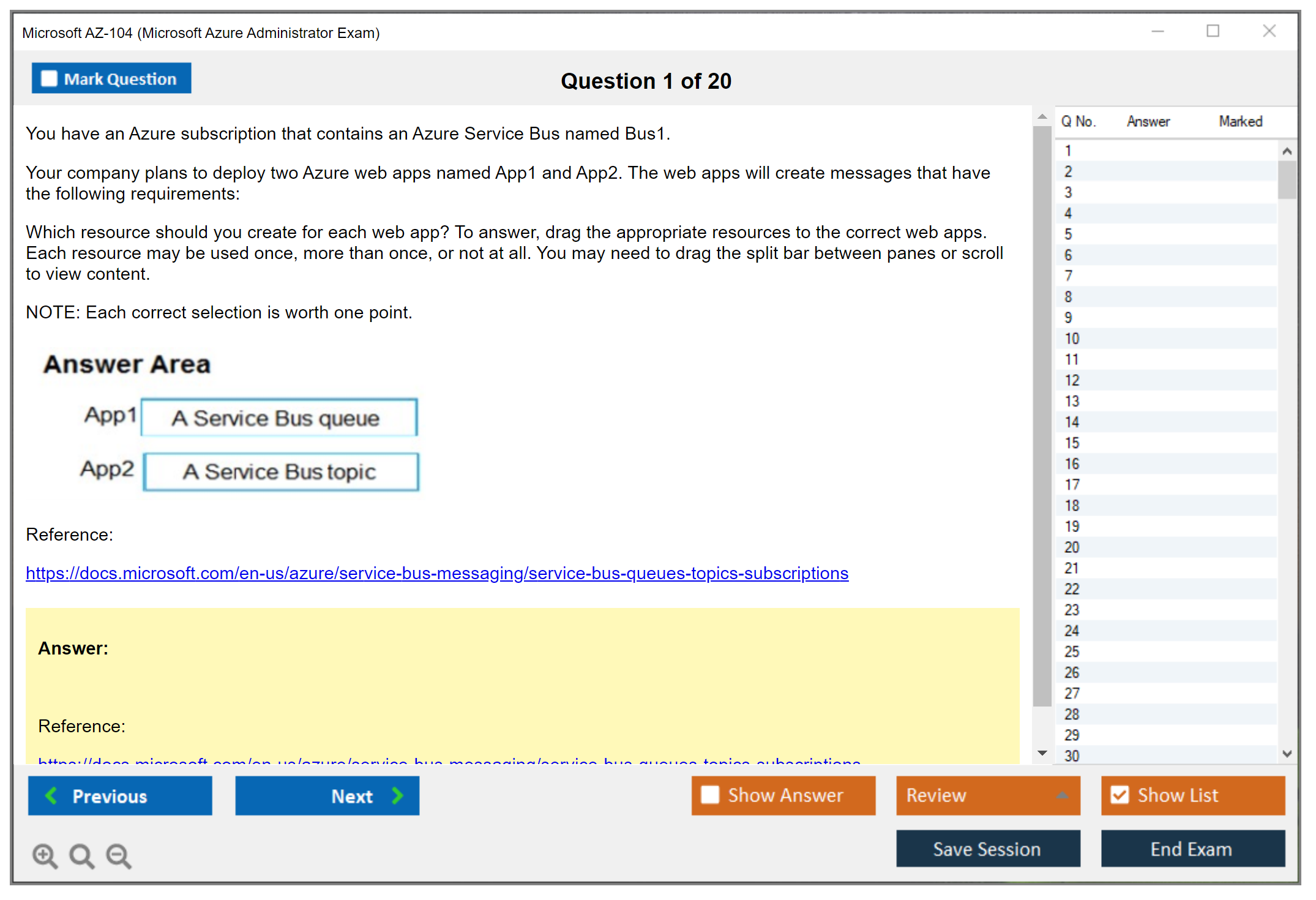The image size is (1316, 900).
Task: Uncheck the Show List checkbox
Action: pyautogui.click(x=1120, y=795)
